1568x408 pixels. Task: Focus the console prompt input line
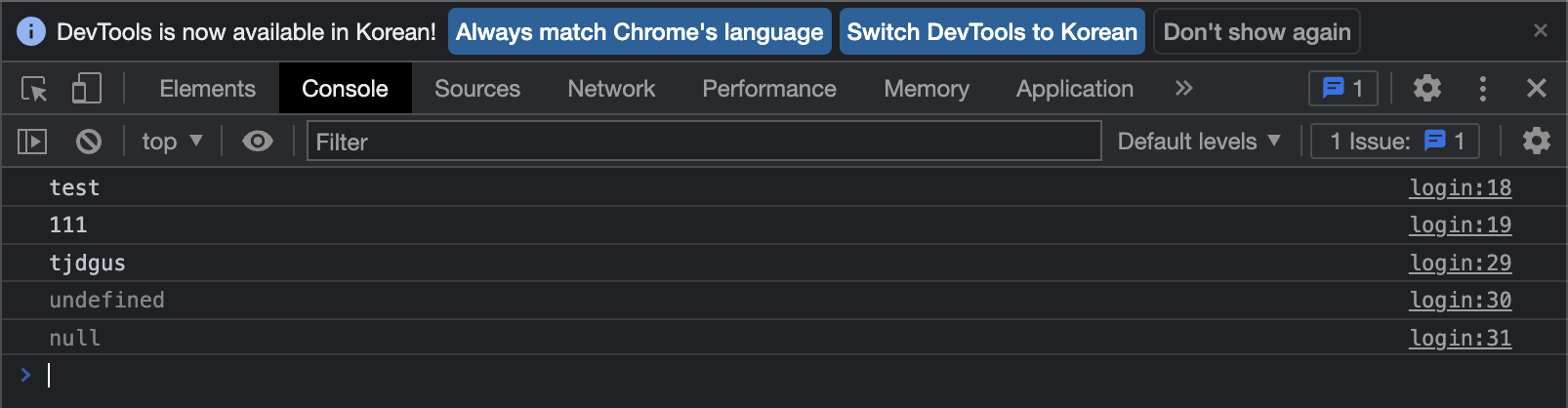click(x=801, y=375)
